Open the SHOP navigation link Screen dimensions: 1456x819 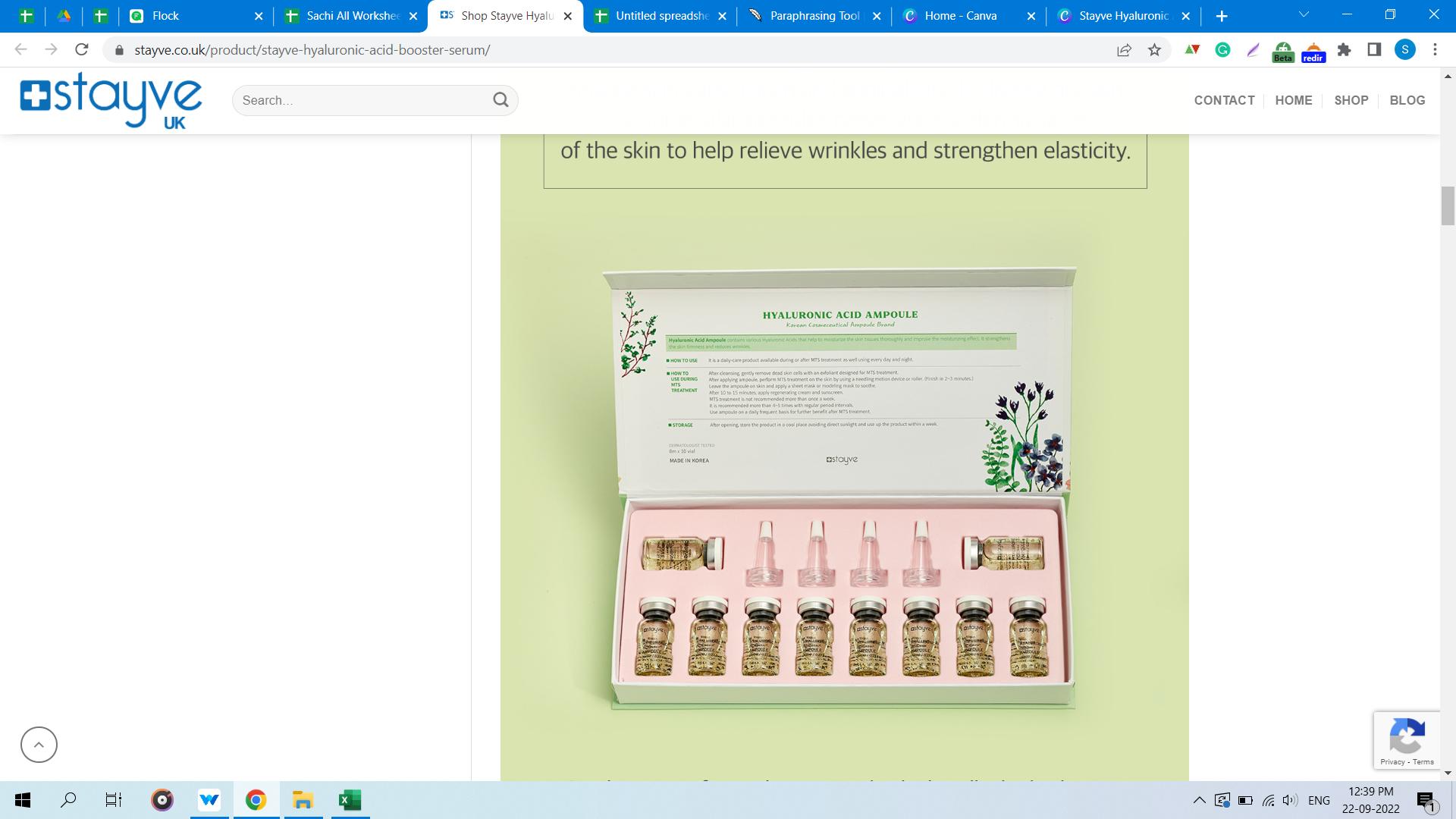[1351, 100]
